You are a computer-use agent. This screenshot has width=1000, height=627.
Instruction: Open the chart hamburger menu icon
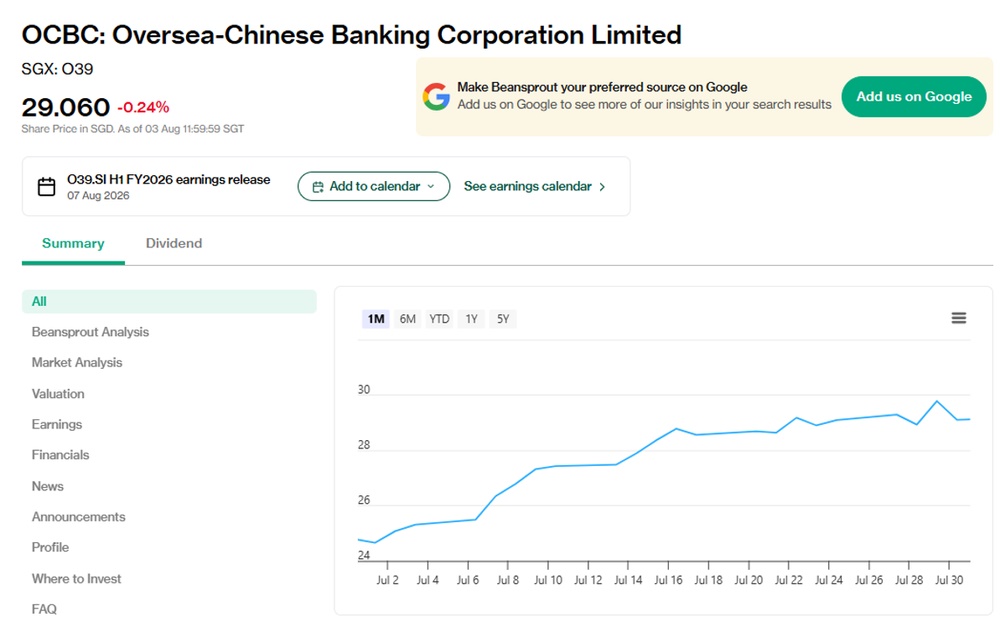pos(959,318)
